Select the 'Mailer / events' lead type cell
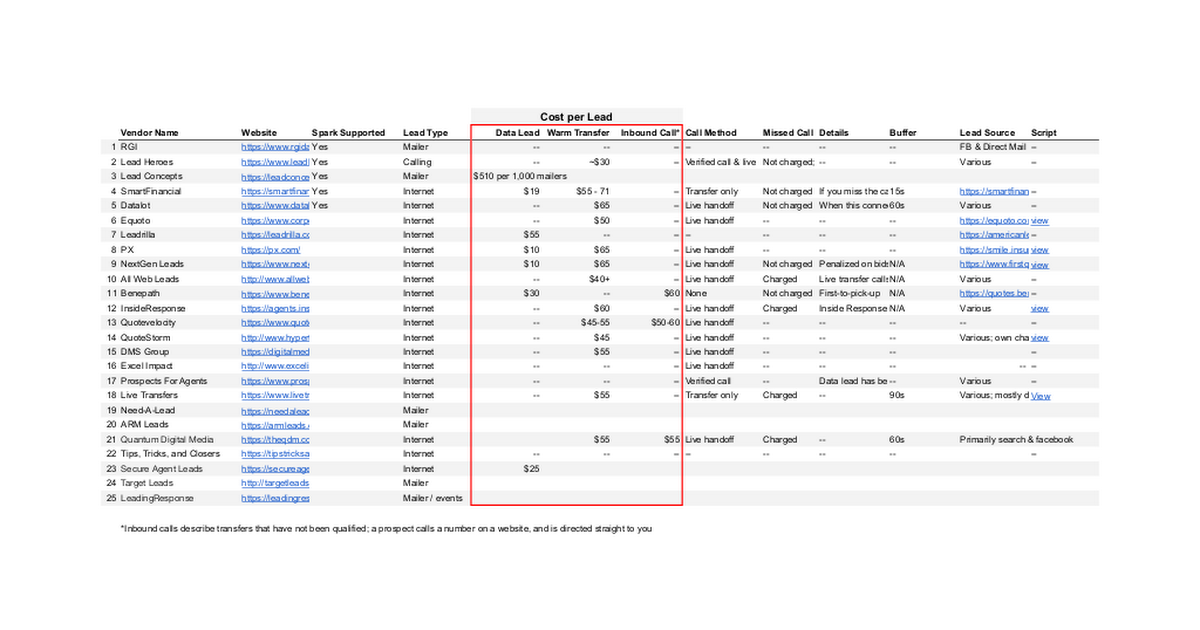This screenshot has width=1200, height=630. click(433, 498)
